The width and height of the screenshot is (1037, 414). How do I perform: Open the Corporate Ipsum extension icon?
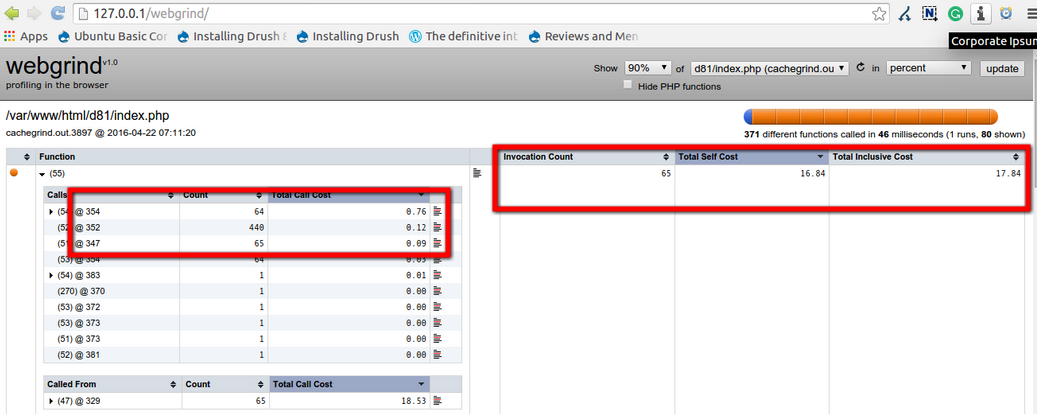980,13
